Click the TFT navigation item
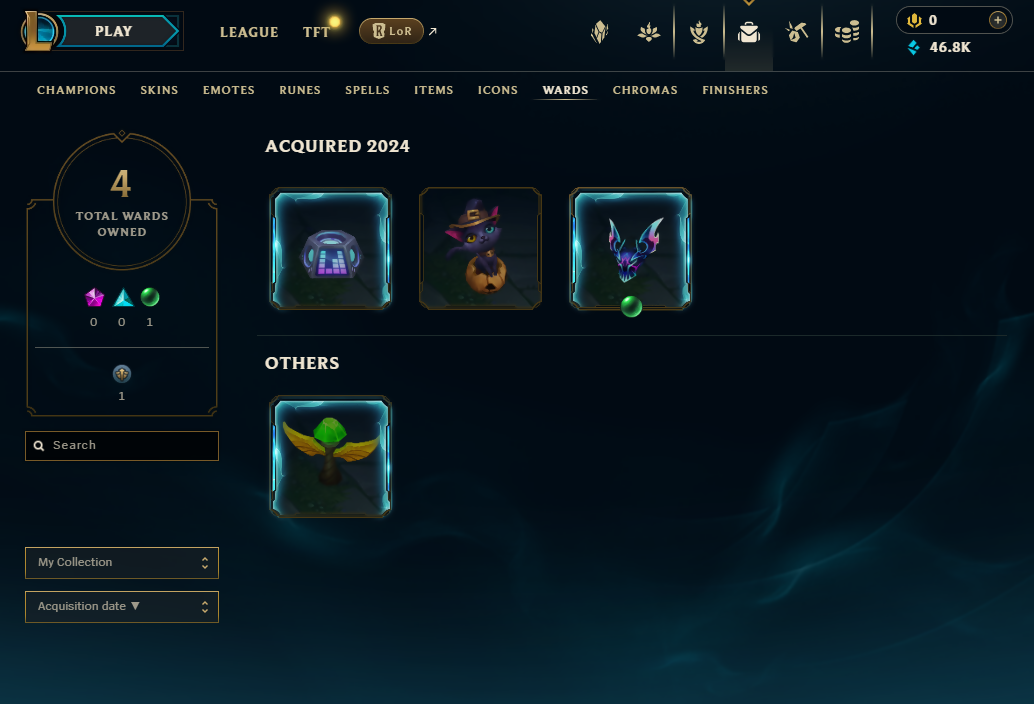The width and height of the screenshot is (1034, 704). pyautogui.click(x=316, y=32)
